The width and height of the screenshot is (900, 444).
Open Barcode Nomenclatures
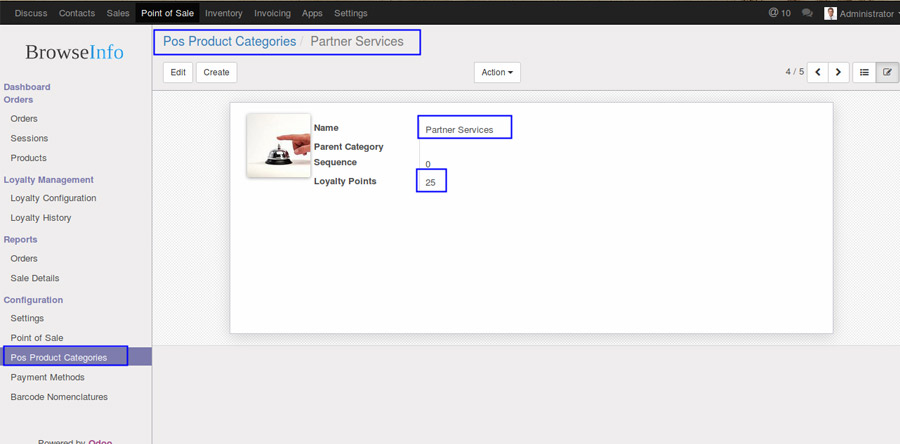(59, 397)
